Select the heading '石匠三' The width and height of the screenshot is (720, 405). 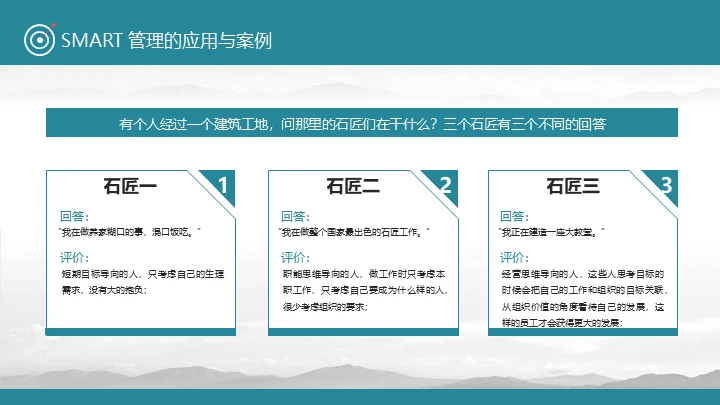click(x=573, y=186)
